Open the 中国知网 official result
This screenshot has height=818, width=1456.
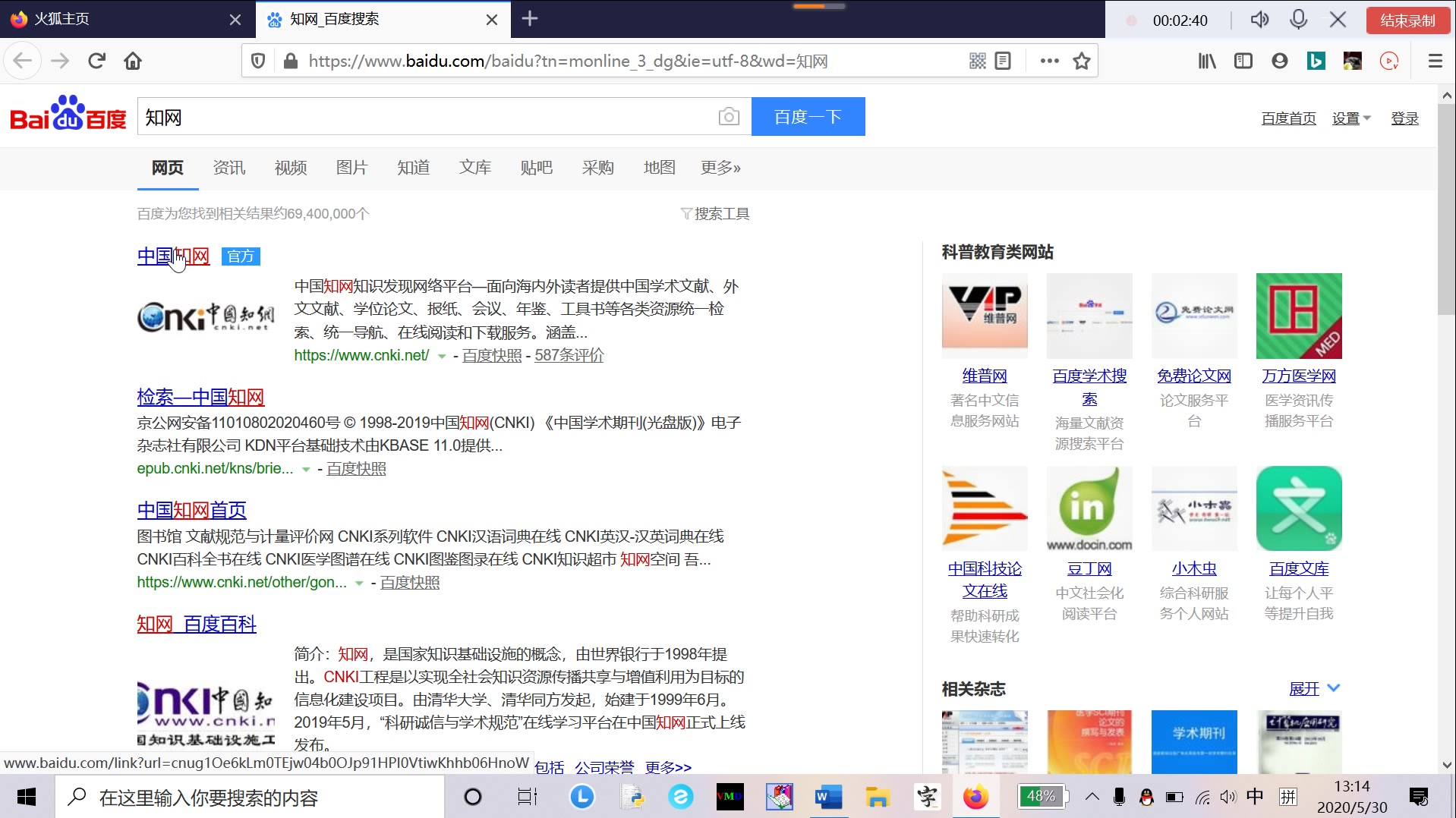pyautogui.click(x=173, y=256)
